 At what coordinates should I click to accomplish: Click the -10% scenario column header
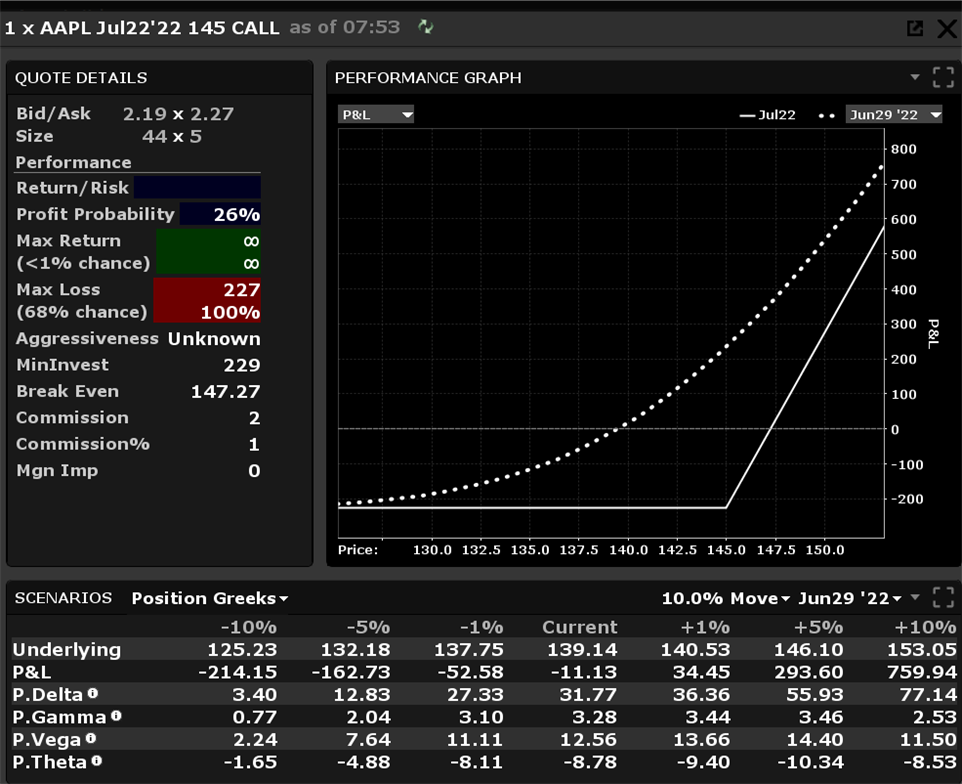tap(248, 627)
